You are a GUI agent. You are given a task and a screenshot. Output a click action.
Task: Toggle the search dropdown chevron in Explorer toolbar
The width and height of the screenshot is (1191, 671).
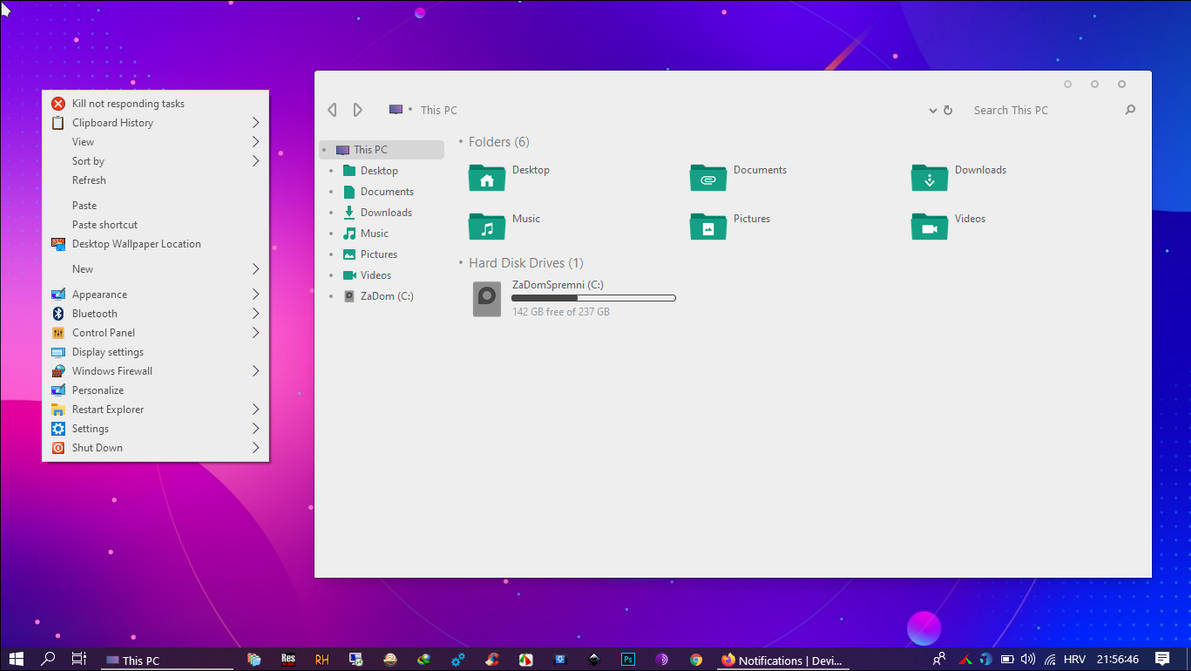[933, 110]
